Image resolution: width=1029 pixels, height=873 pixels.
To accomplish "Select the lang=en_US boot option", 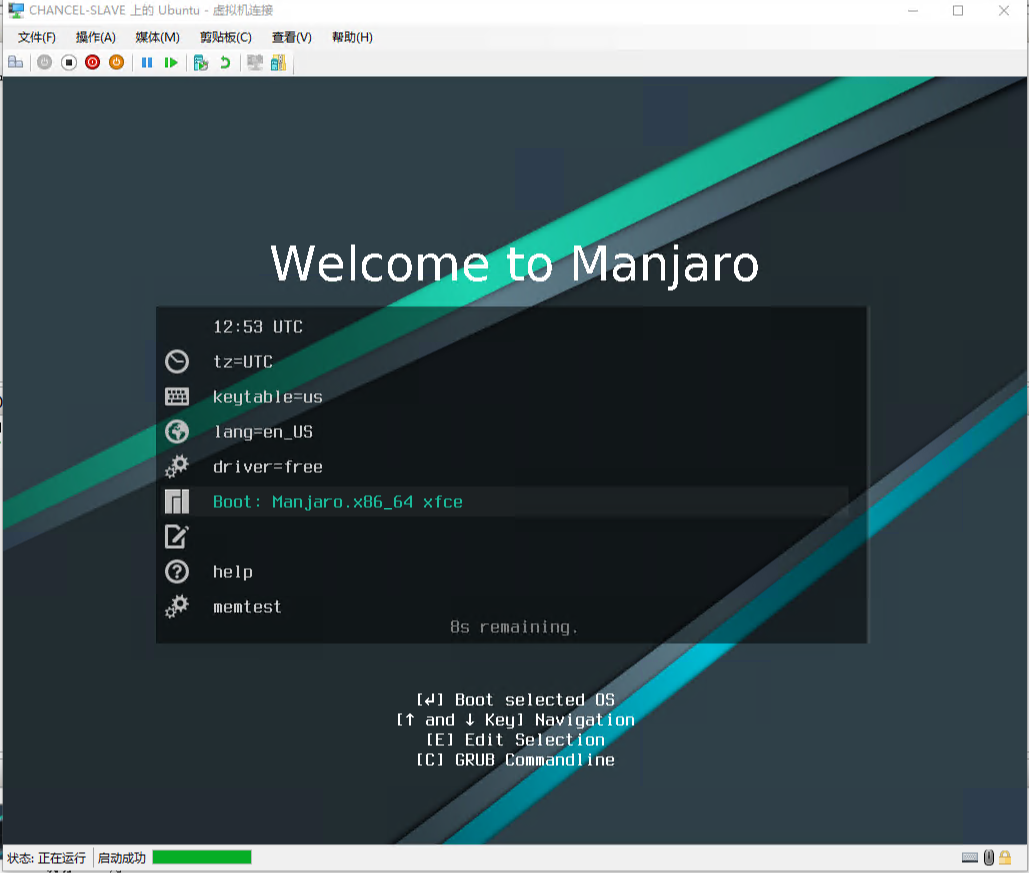I will coord(262,432).
